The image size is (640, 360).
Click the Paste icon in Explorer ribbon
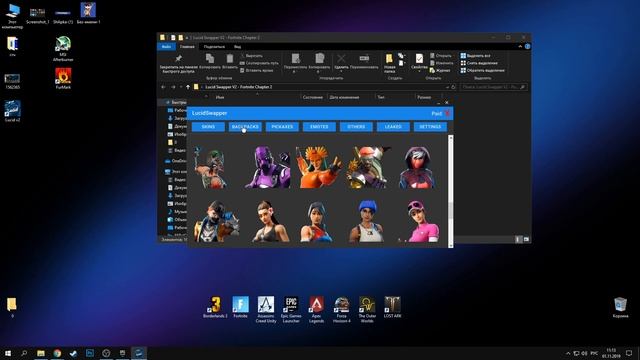tap(230, 59)
